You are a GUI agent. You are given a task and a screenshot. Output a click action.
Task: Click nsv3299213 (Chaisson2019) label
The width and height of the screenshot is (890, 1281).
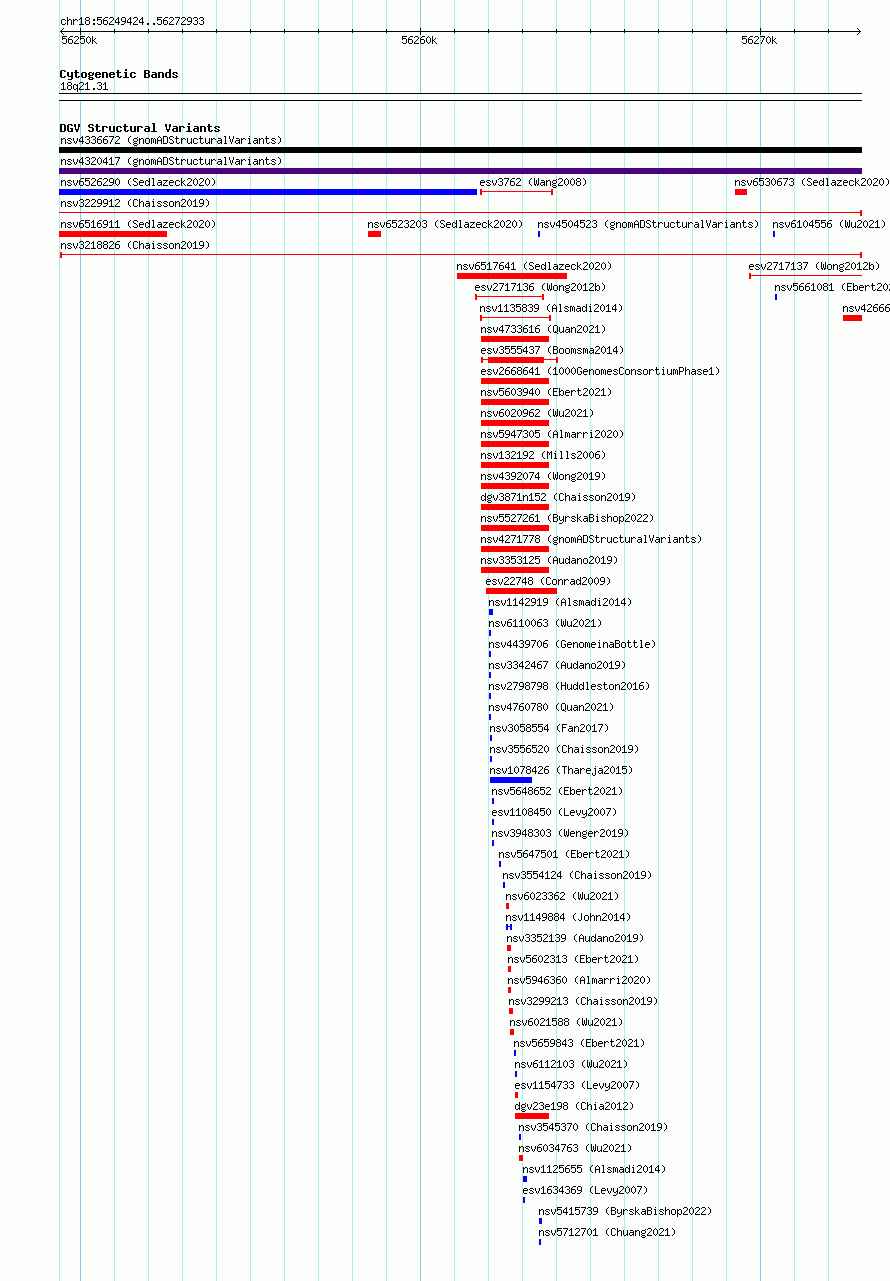[584, 1001]
